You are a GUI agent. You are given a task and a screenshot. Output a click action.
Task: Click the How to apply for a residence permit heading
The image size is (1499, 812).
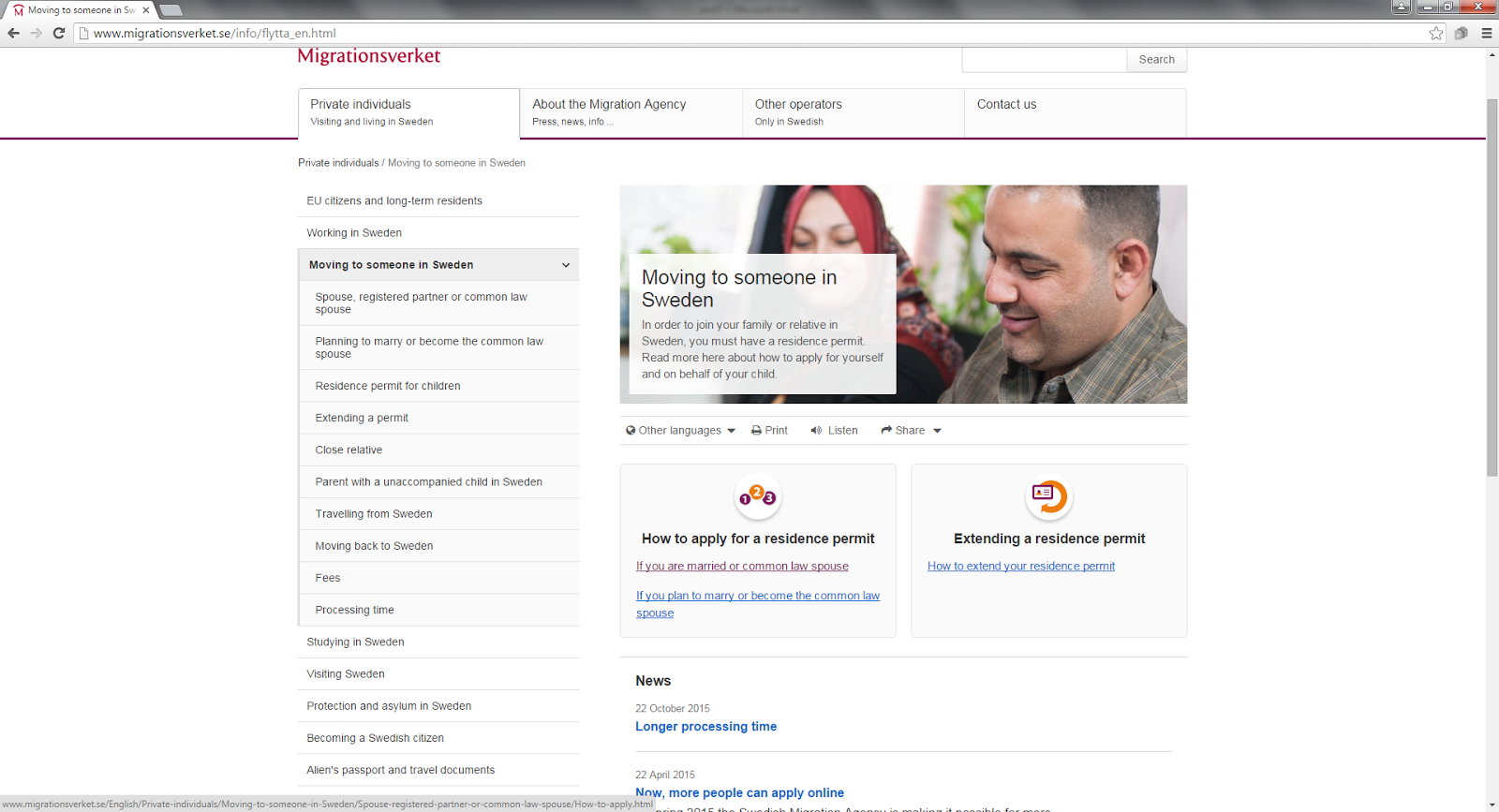click(x=758, y=539)
